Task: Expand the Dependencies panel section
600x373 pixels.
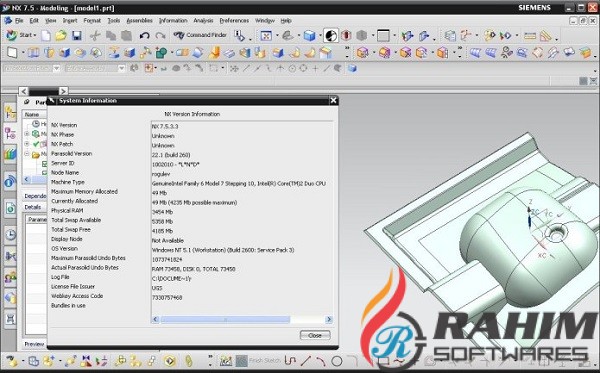Action: coord(35,196)
